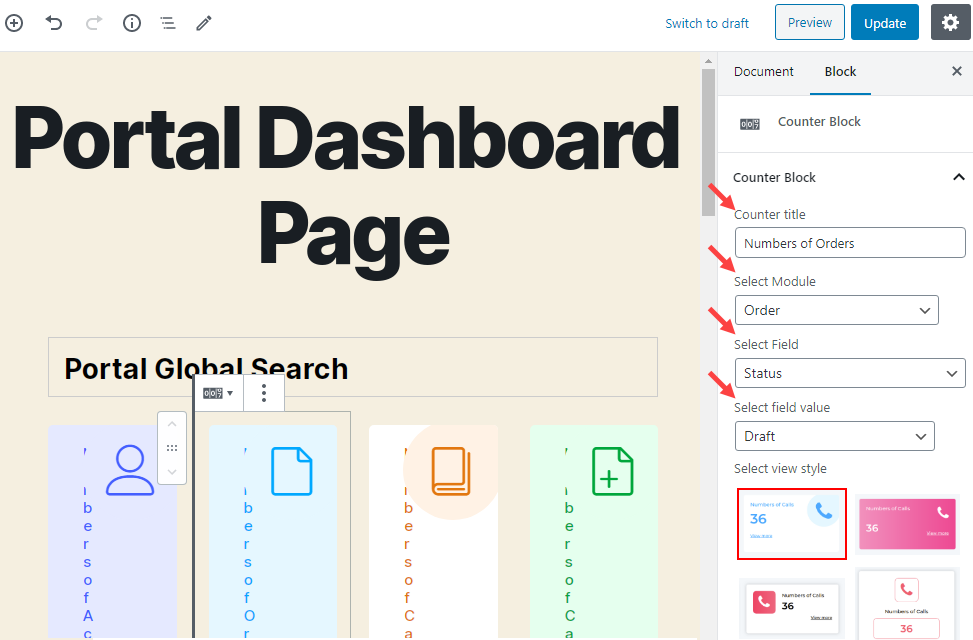This screenshot has height=640, width=973.
Task: Open the block navigation list icon
Action: pyautogui.click(x=168, y=23)
